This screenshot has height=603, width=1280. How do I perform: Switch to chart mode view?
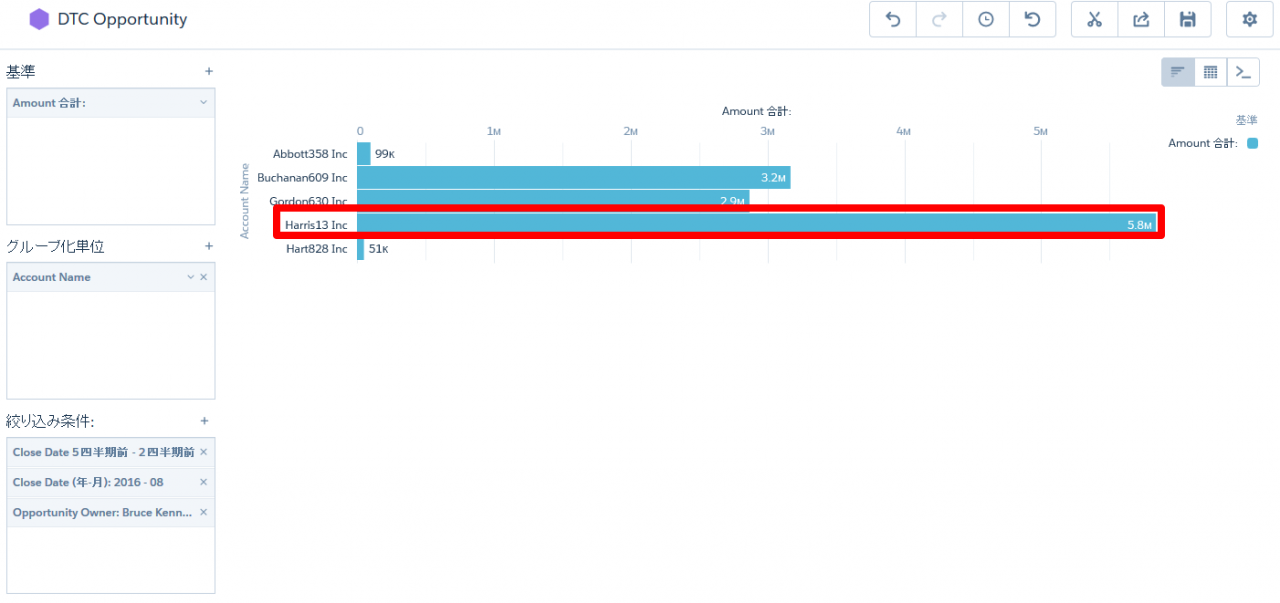pos(1178,72)
